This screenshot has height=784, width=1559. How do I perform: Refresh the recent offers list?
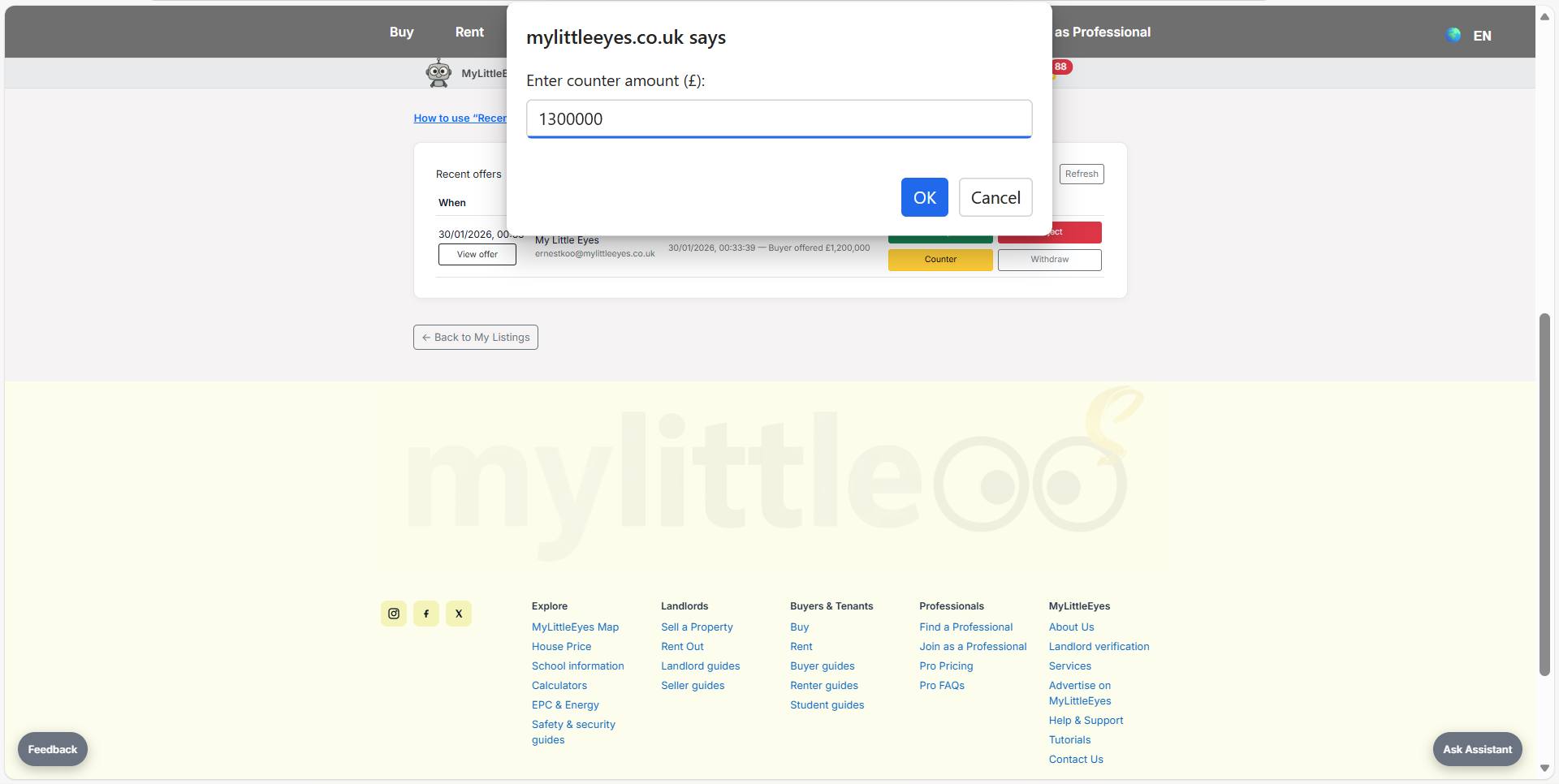click(x=1082, y=174)
